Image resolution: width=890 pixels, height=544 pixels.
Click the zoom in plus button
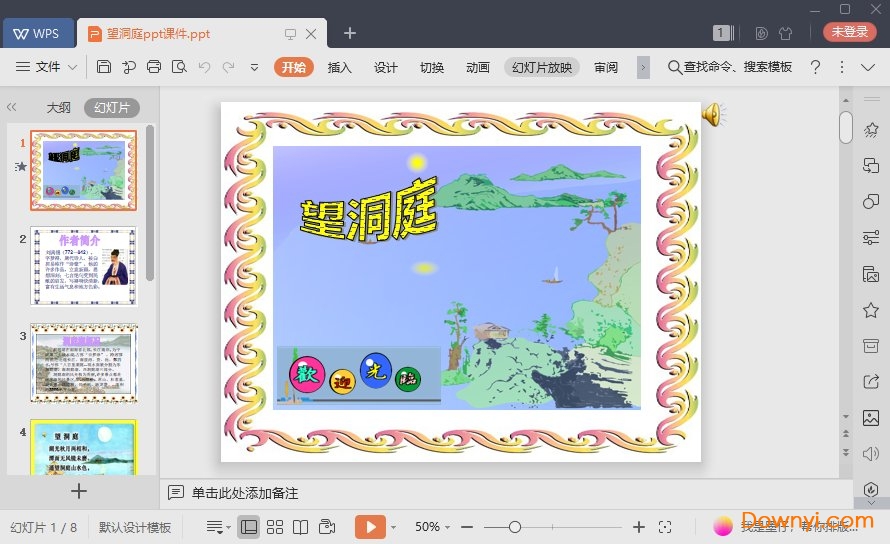(639, 527)
